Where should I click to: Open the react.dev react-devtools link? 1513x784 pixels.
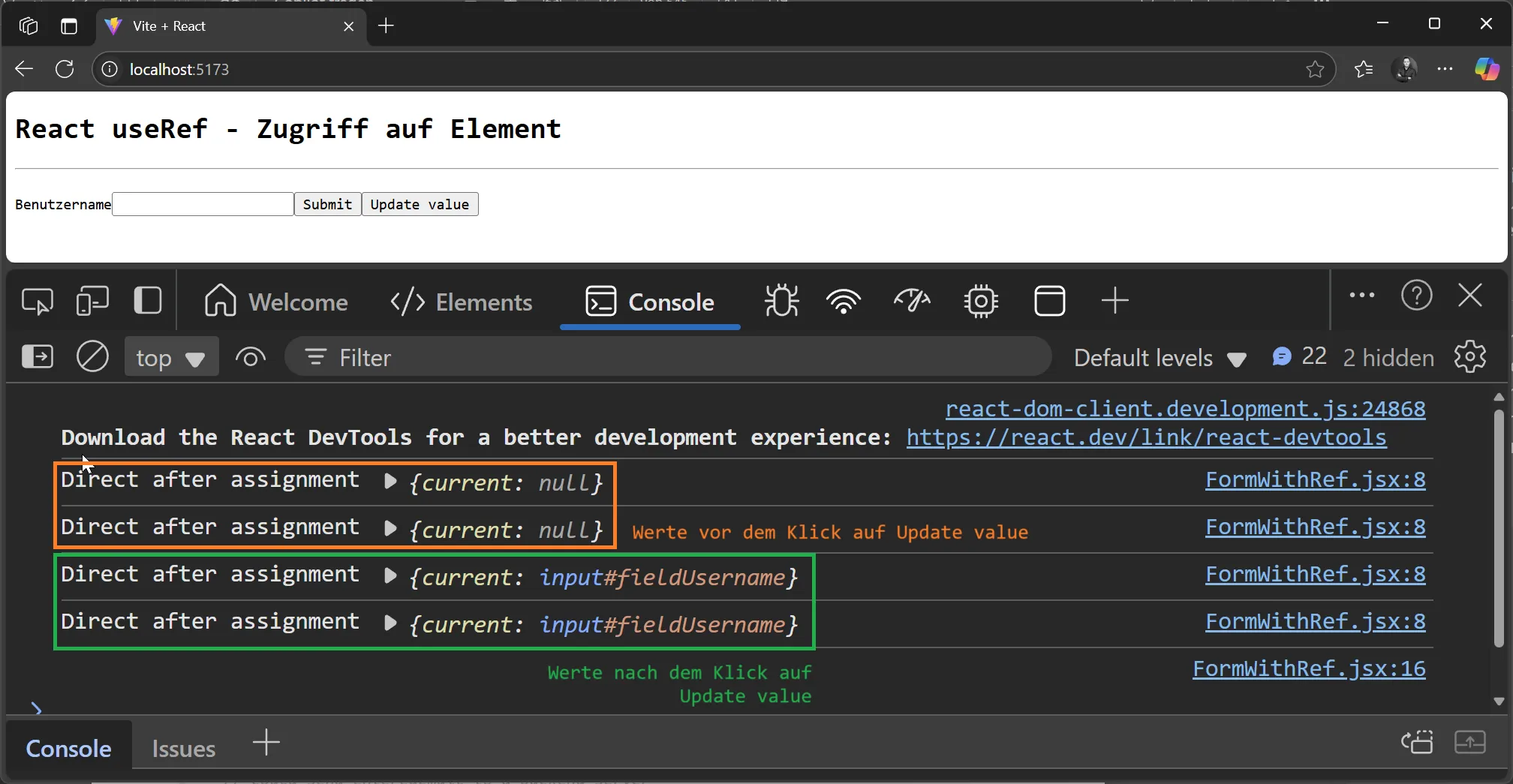[x=1146, y=437]
